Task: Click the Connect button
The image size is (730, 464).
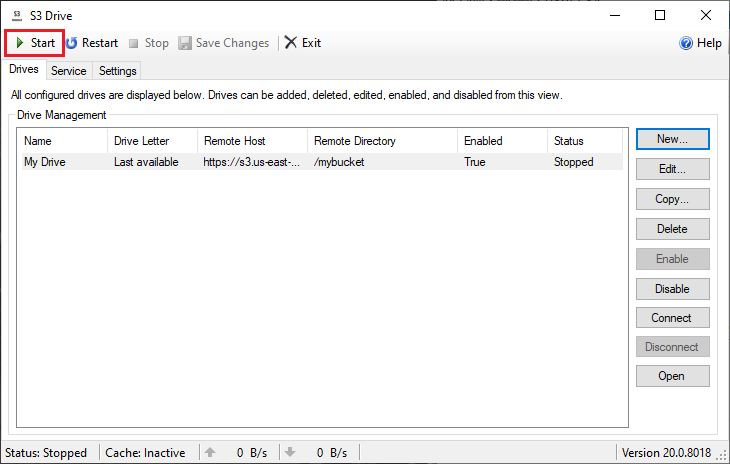Action: 673,318
